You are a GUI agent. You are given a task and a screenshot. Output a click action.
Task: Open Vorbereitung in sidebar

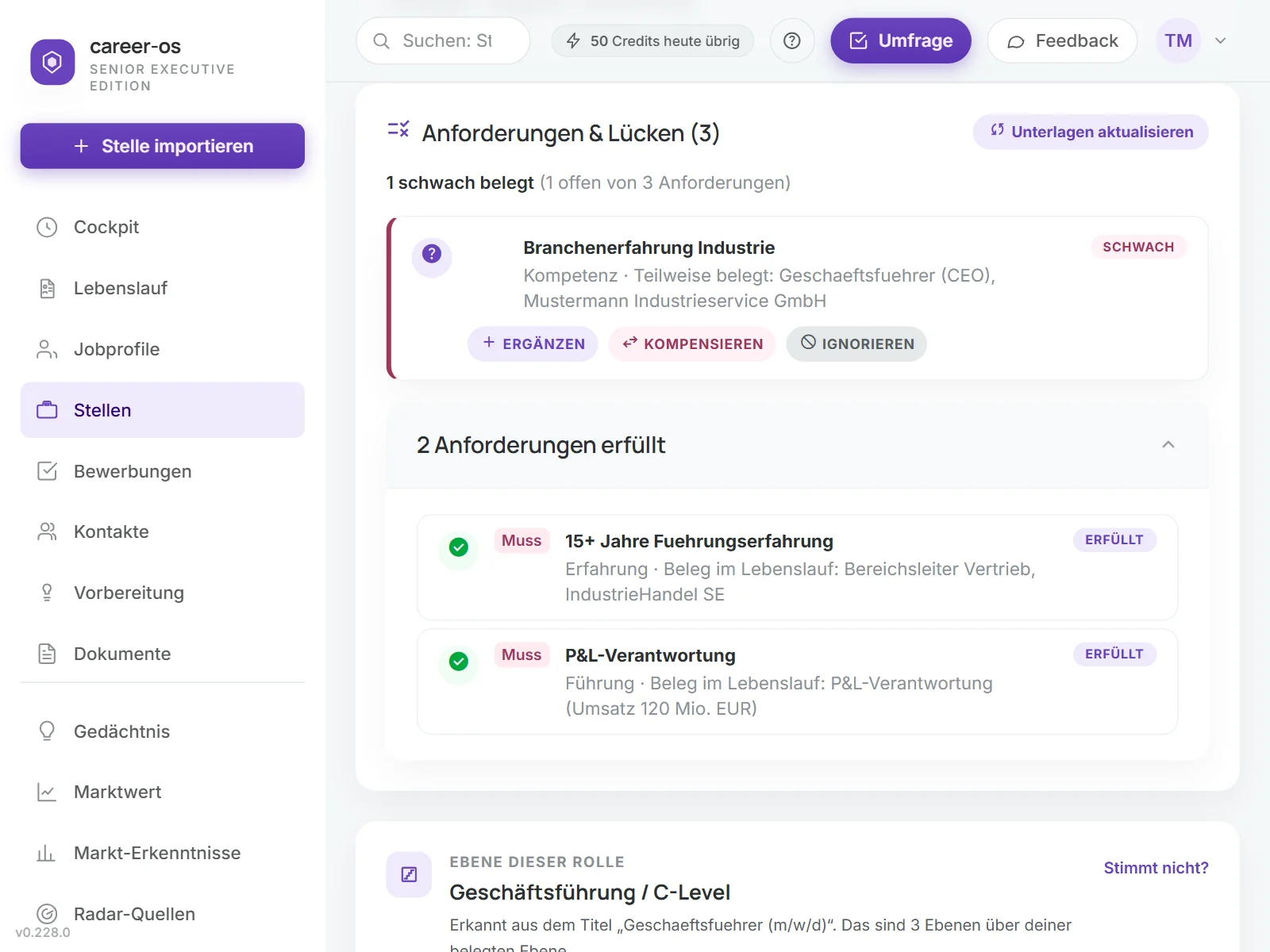coord(163,593)
